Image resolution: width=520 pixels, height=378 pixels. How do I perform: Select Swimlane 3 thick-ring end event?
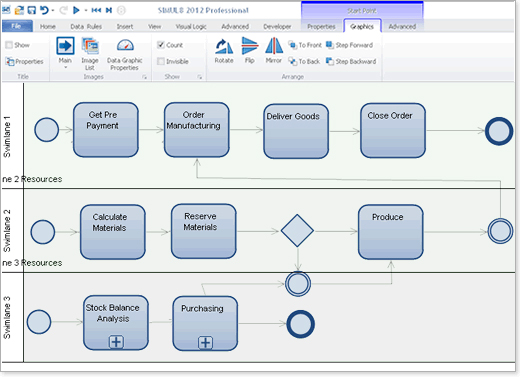[x=300, y=324]
